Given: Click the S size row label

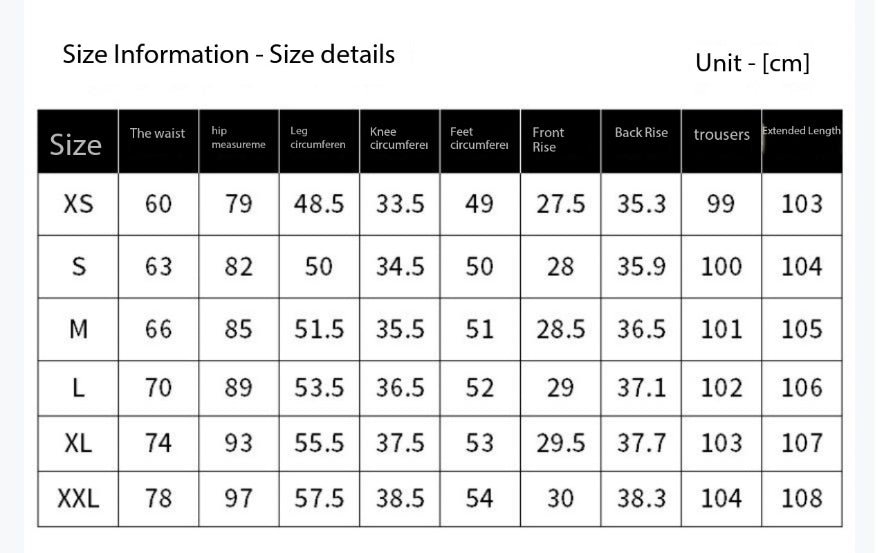Looking at the screenshot, I should 78,267.
